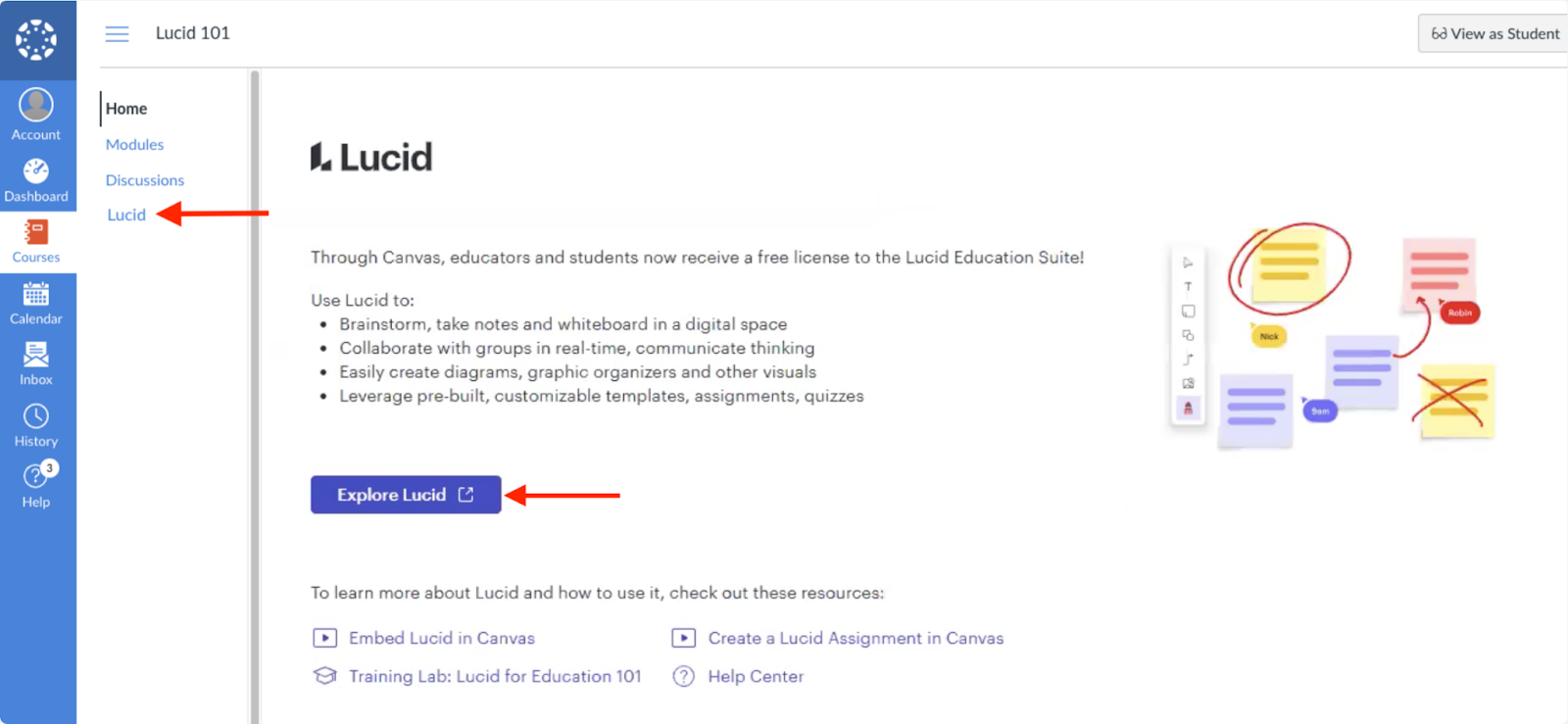Click the bullet 'Easily create diagrams, graphic organizers'
This screenshot has width=1568, height=724.
pyautogui.click(x=578, y=372)
